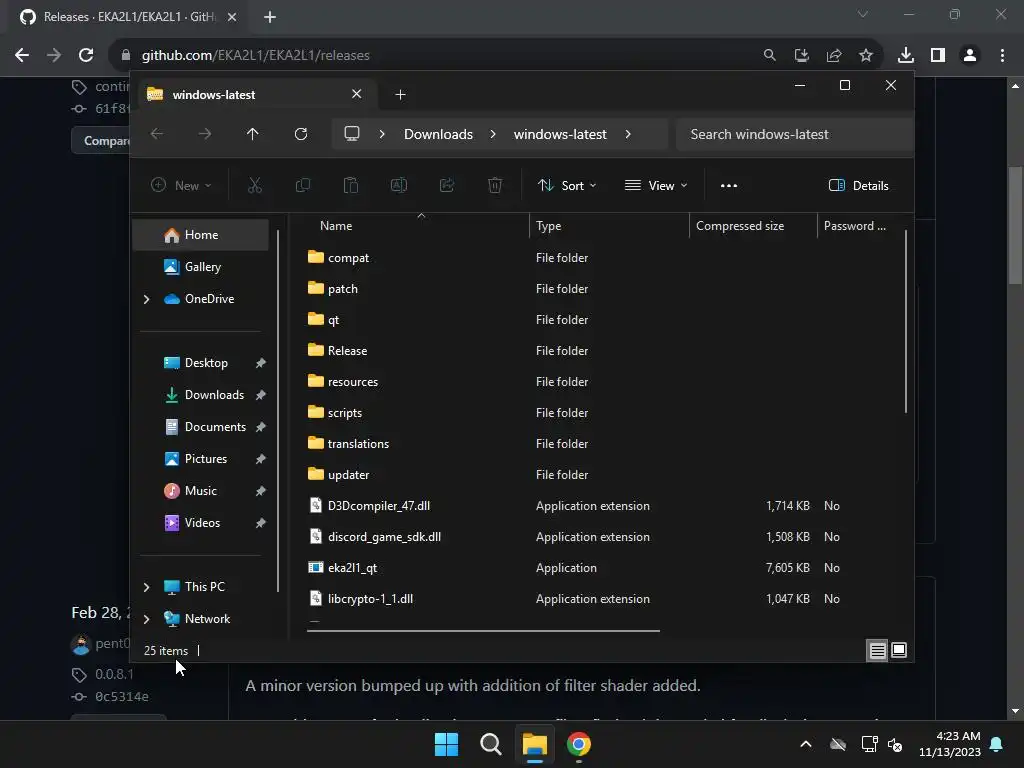Click Chrome icon in the taskbar
Image resolution: width=1024 pixels, height=768 pixels.
pyautogui.click(x=579, y=744)
